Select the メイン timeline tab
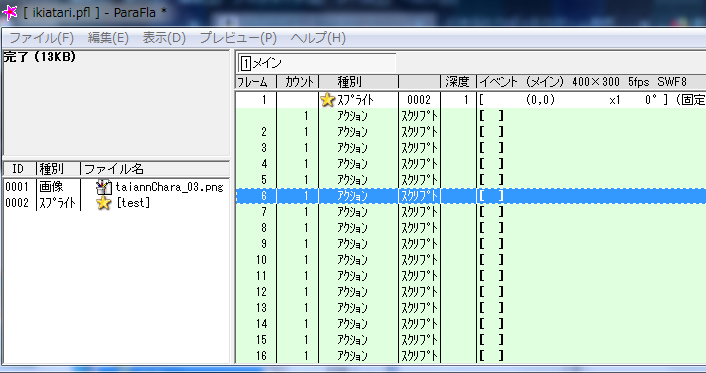The height and width of the screenshot is (373, 706). 317,63
